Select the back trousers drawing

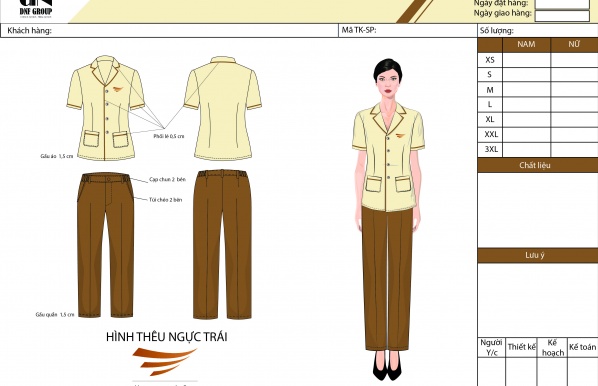pyautogui.click(x=222, y=244)
